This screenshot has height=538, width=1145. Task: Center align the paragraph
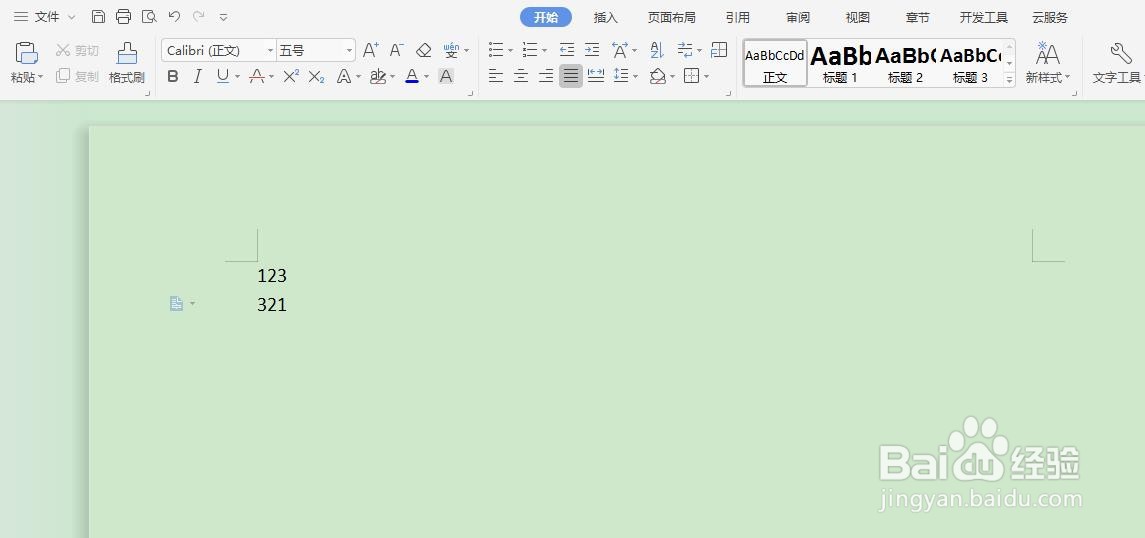tap(521, 76)
